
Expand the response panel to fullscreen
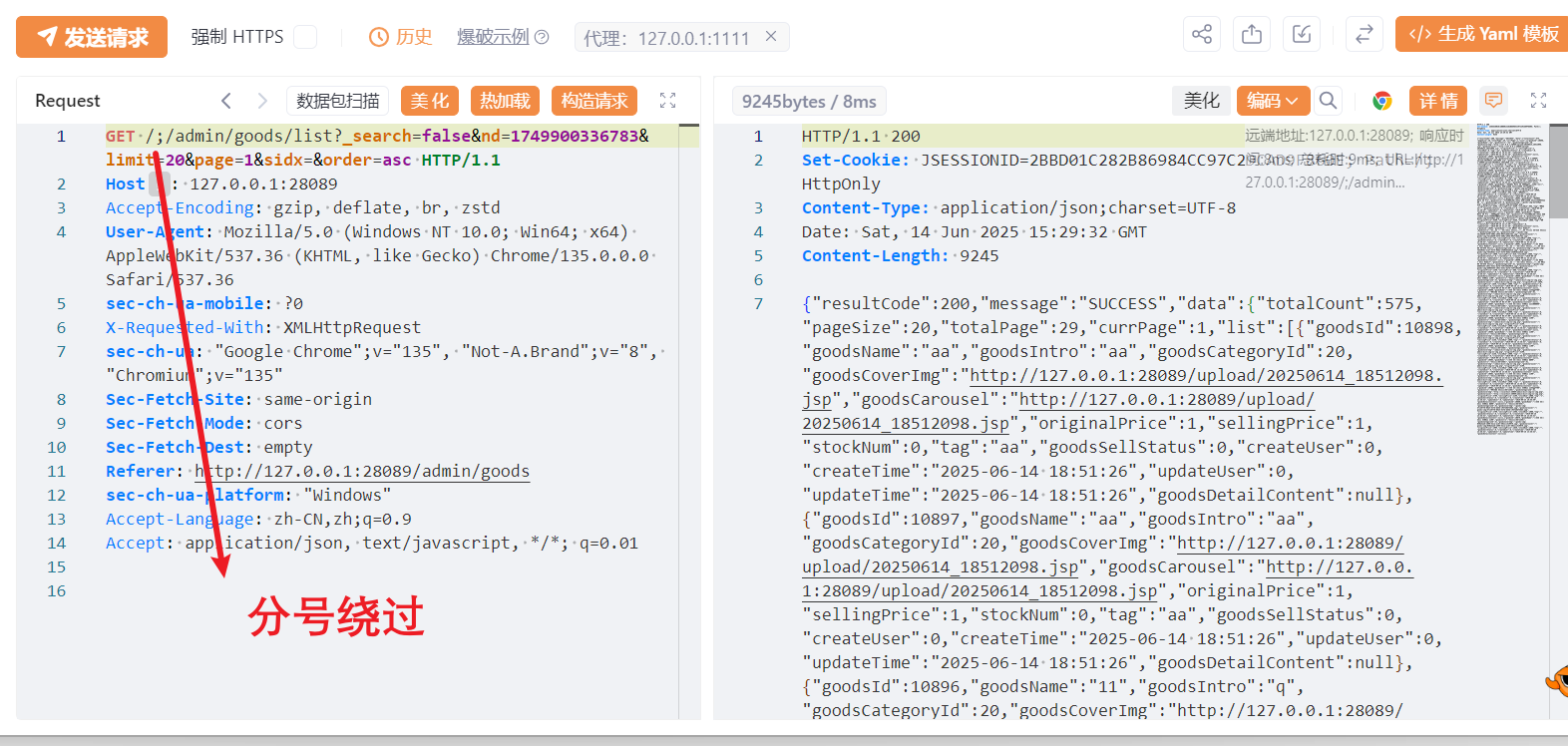1538,101
